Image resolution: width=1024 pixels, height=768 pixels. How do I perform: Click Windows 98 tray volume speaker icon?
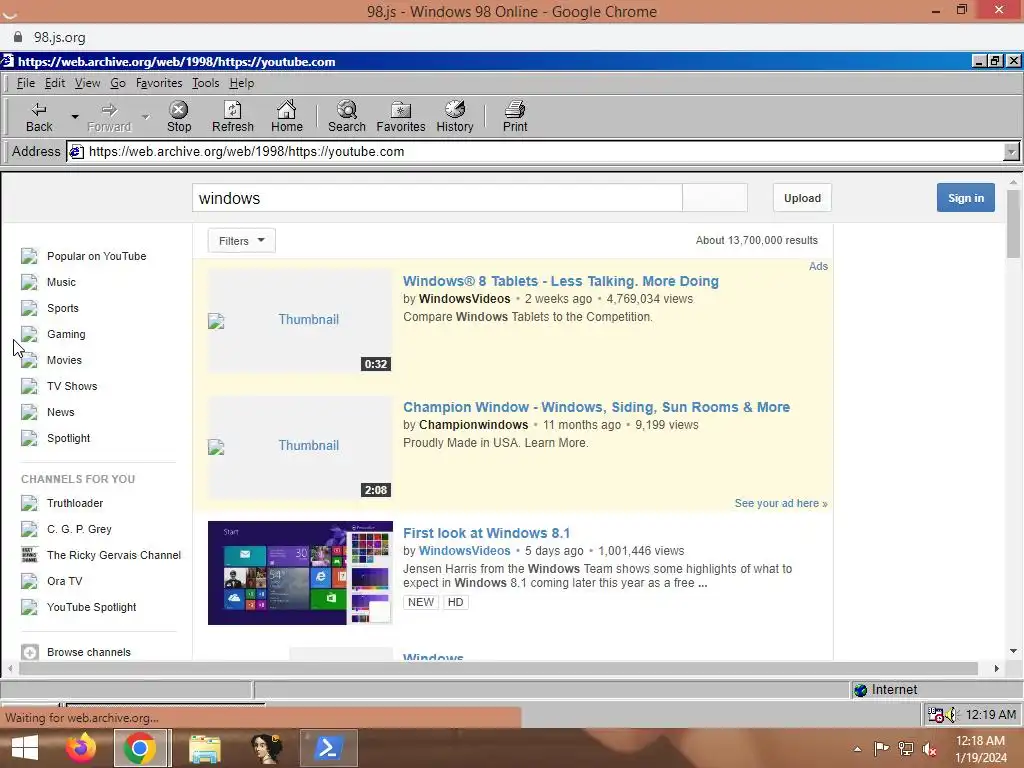952,715
